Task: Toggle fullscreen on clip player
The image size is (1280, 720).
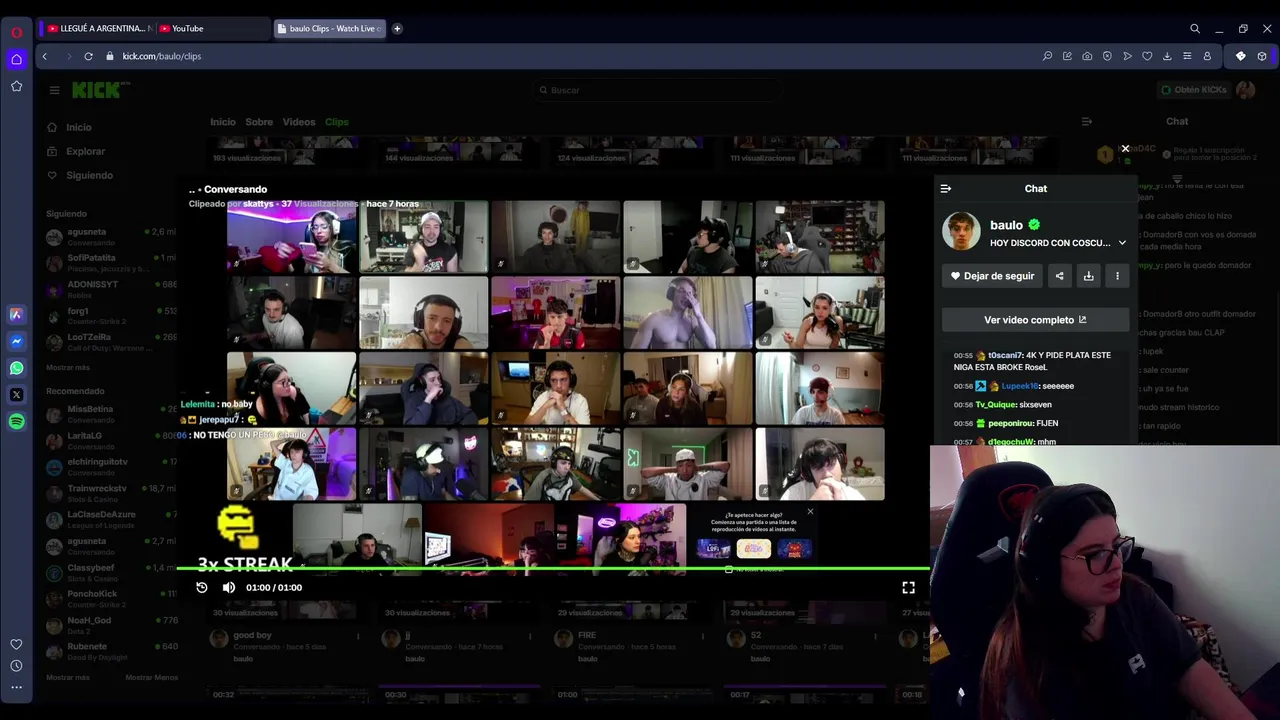Action: pyautogui.click(x=908, y=588)
